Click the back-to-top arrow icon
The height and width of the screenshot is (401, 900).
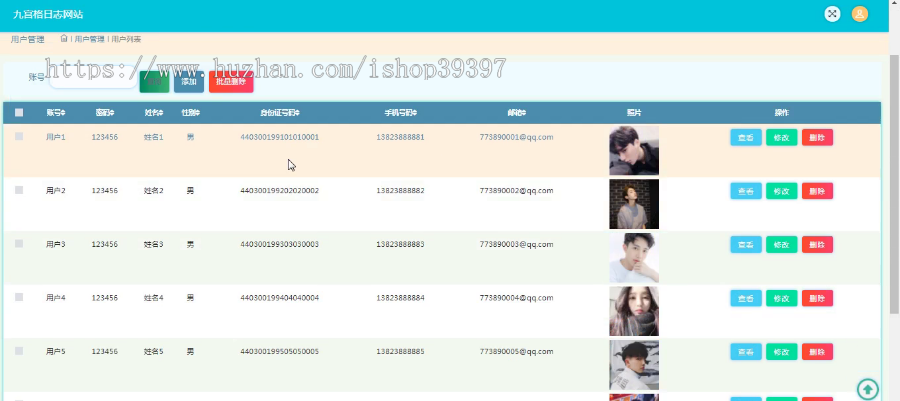coord(868,389)
